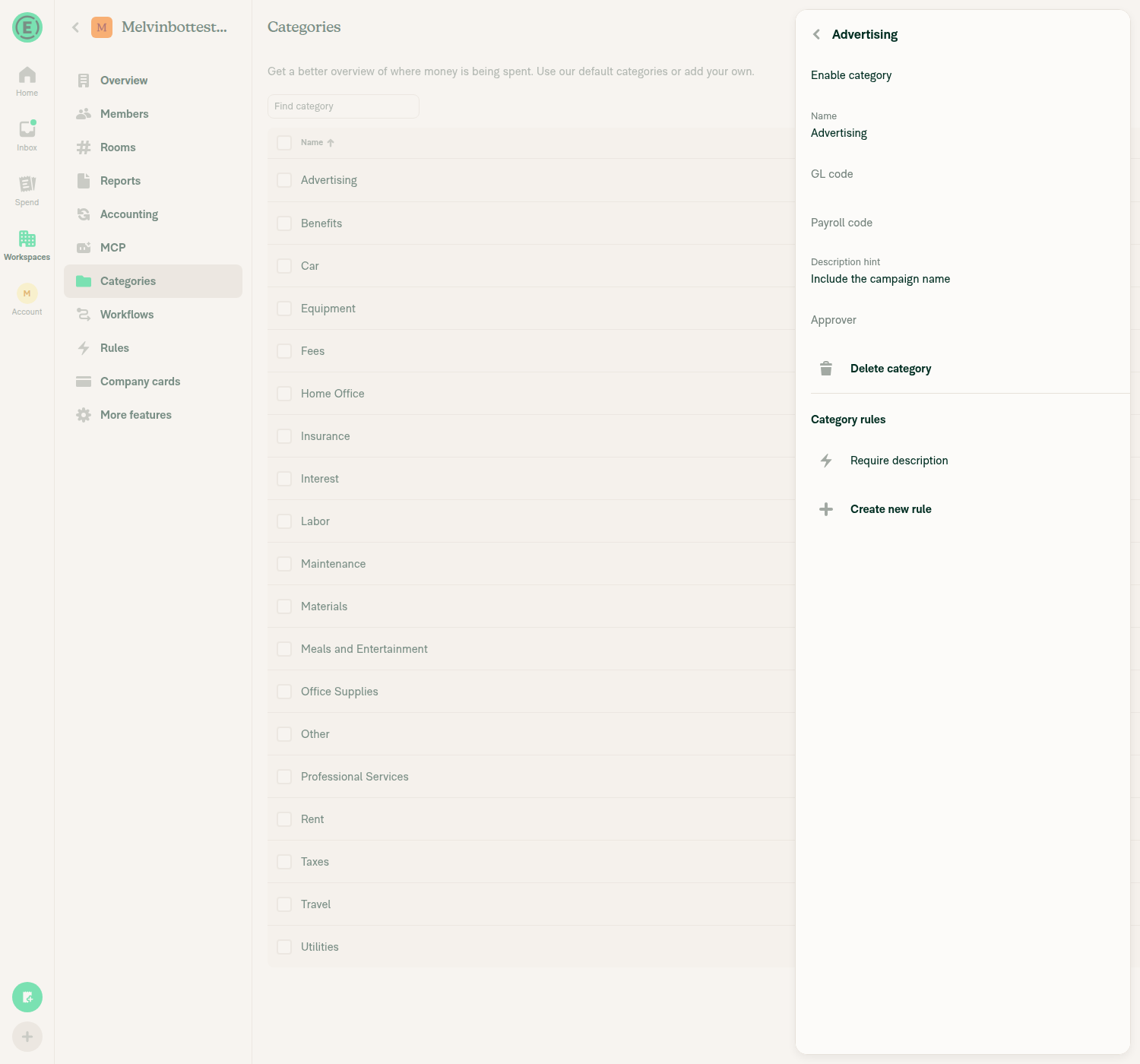The height and width of the screenshot is (1064, 1140).
Task: Focus the Find category search field
Action: click(x=344, y=106)
